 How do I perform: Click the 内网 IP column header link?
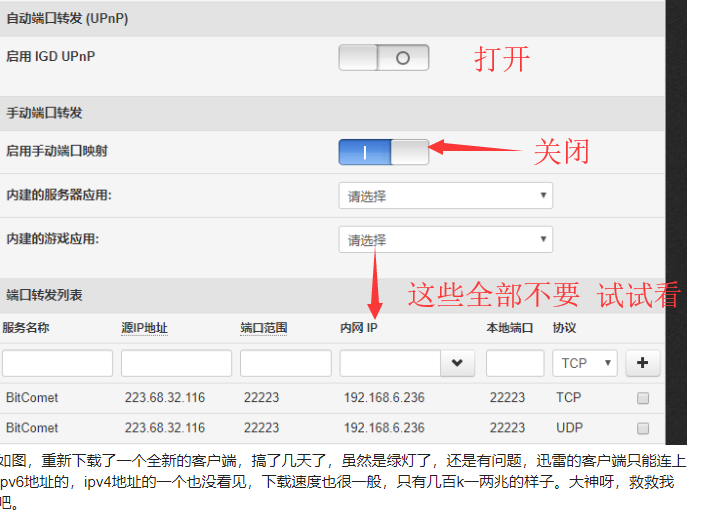(x=359, y=328)
